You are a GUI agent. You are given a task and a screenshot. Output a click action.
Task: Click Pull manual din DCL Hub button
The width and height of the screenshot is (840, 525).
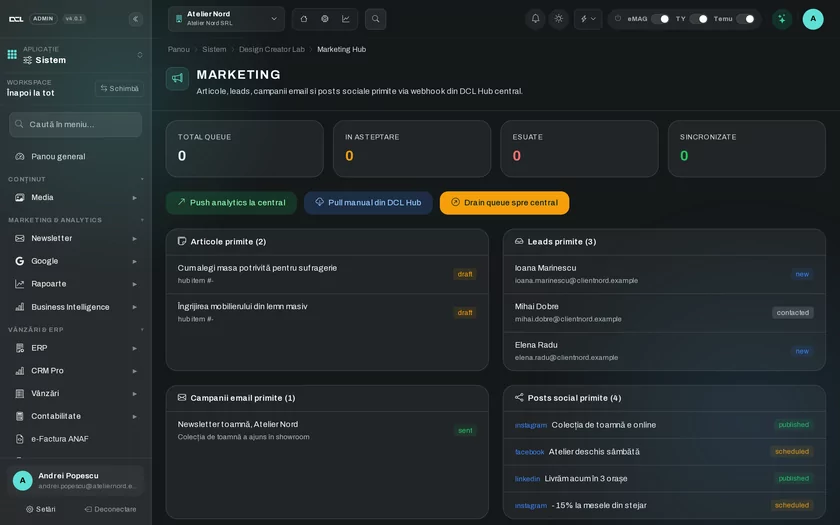[368, 202]
